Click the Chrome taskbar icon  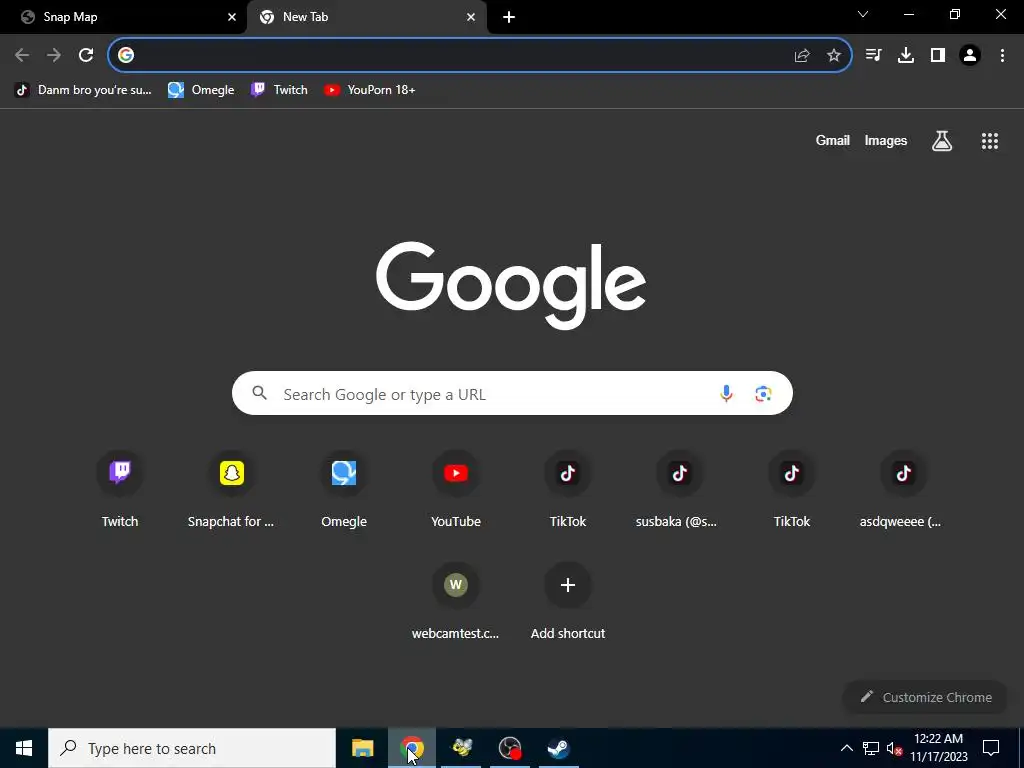(412, 748)
